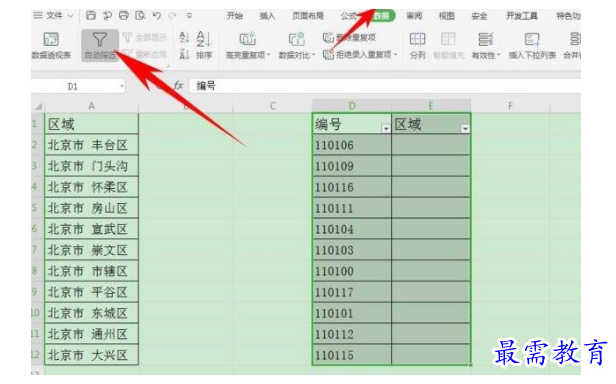Click the print icon in quick toolbar
Viewport: 616px width, 384px height.
[124, 15]
